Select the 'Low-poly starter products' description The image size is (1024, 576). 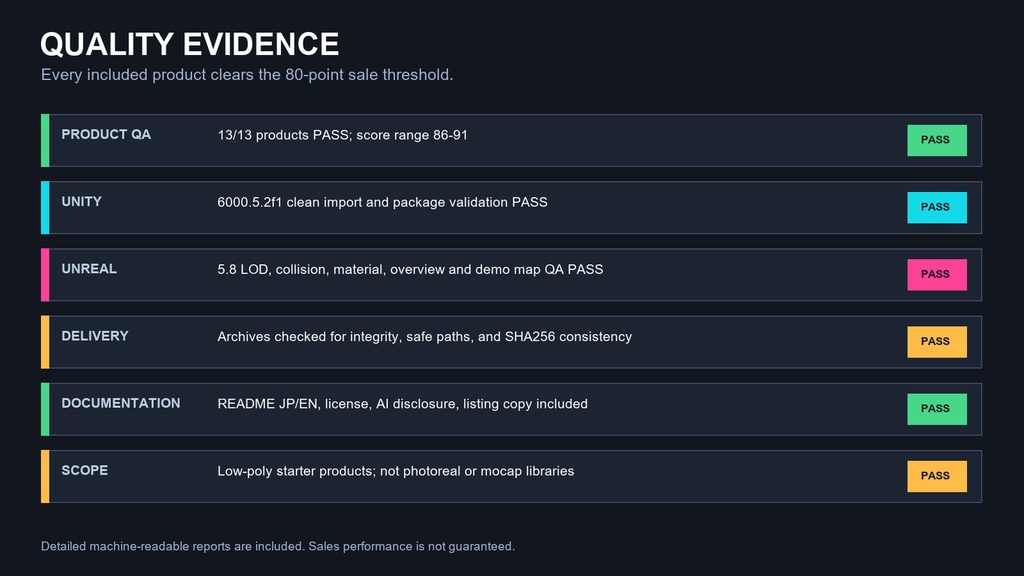point(396,472)
